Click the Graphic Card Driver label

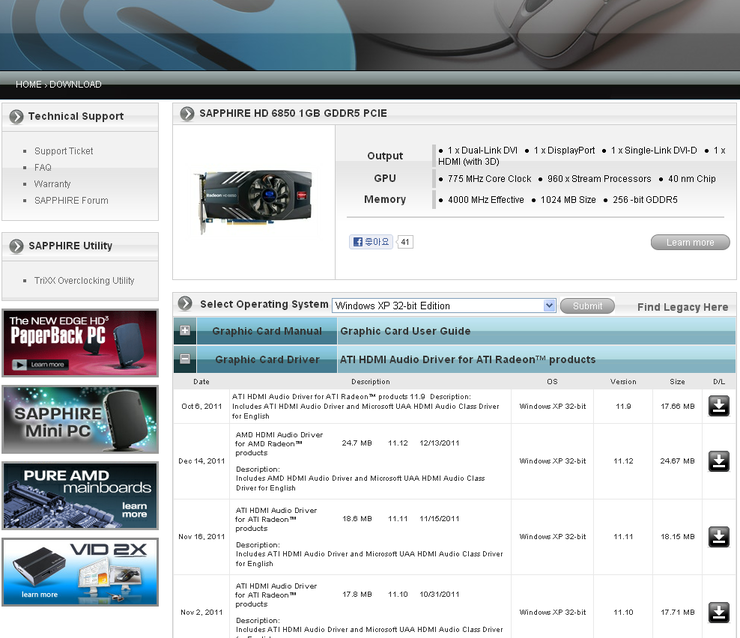click(267, 360)
